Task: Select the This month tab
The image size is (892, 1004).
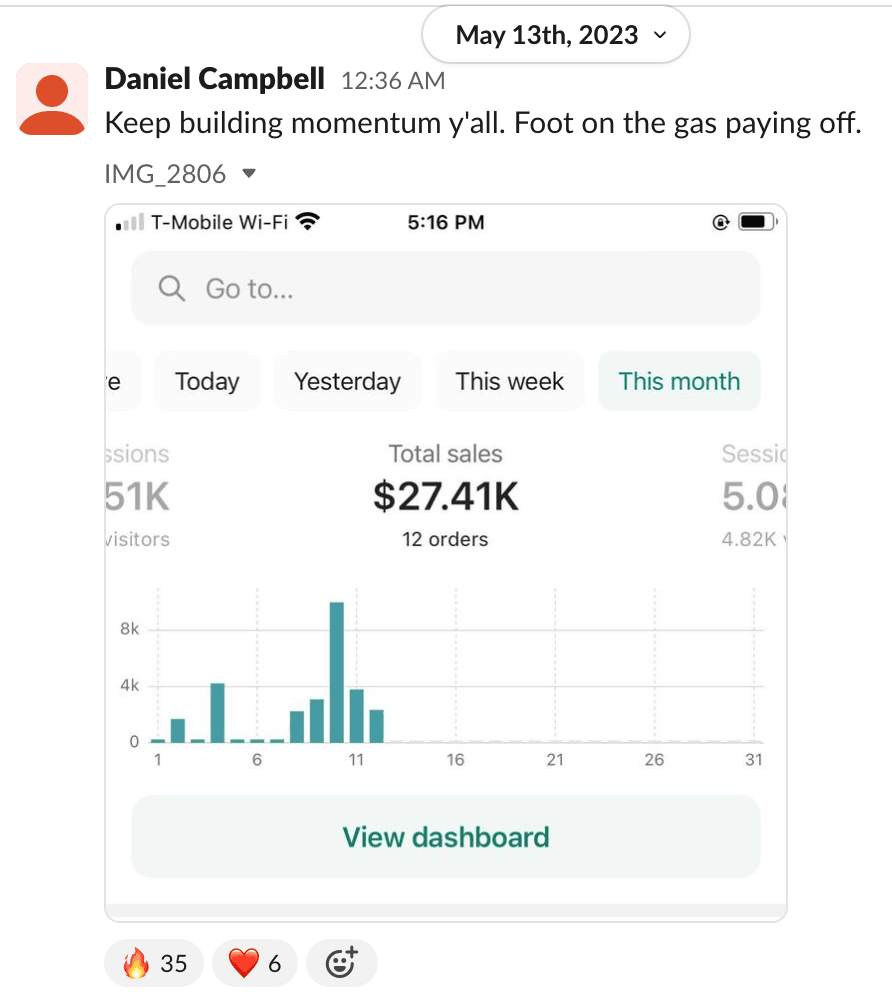Action: pyautogui.click(x=679, y=381)
